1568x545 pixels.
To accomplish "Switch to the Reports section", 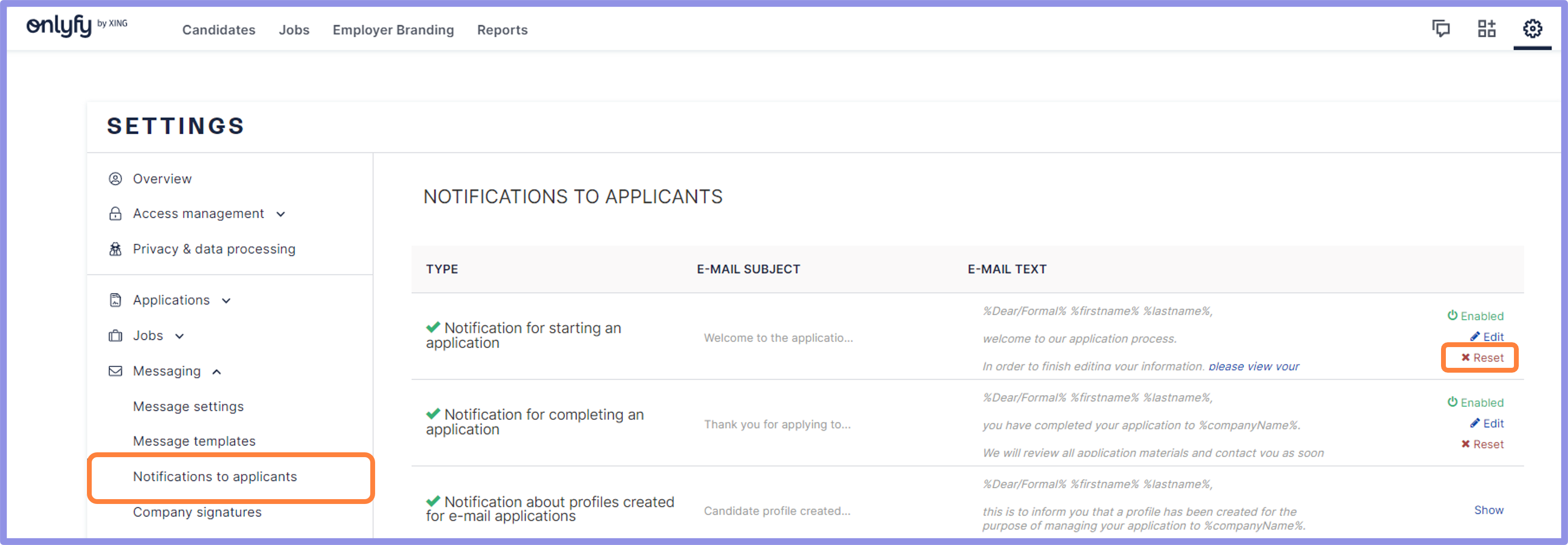I will (502, 29).
